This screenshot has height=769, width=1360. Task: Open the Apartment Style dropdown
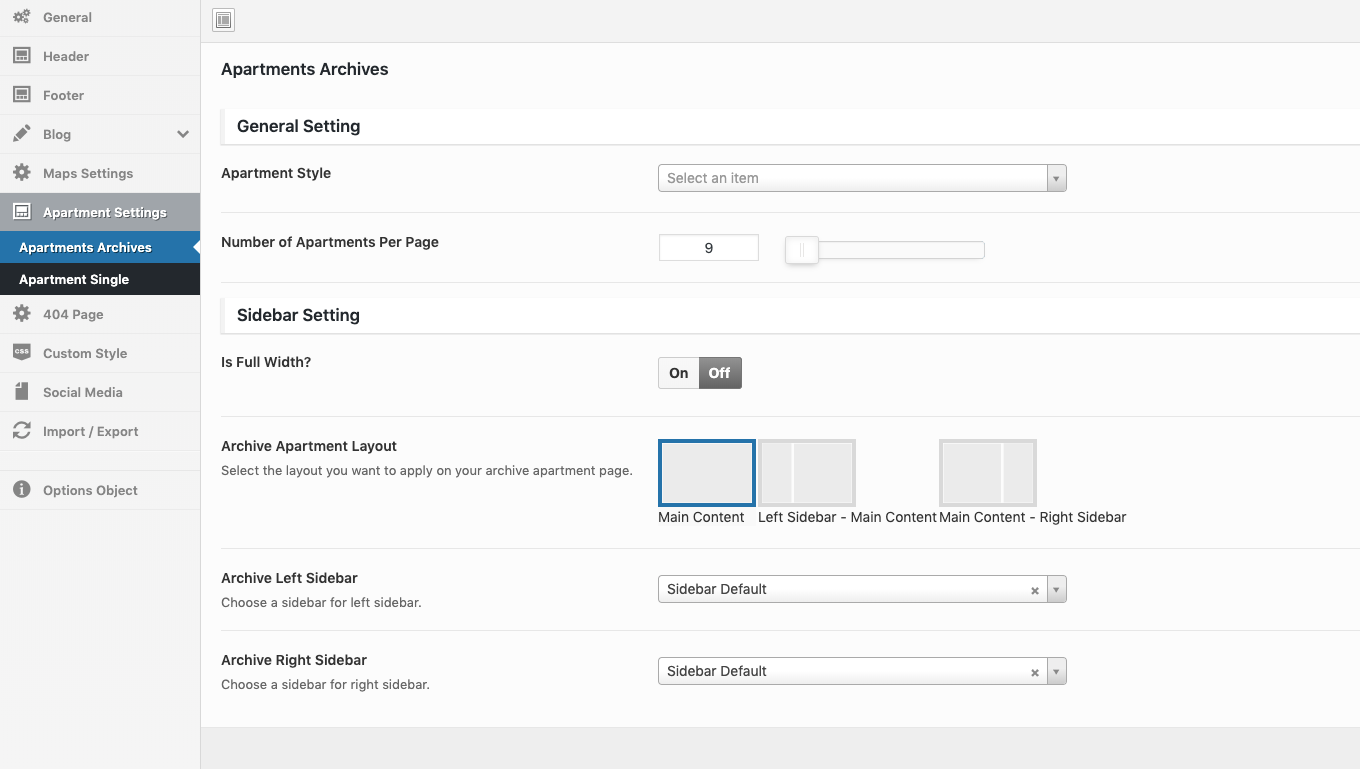[x=861, y=178]
